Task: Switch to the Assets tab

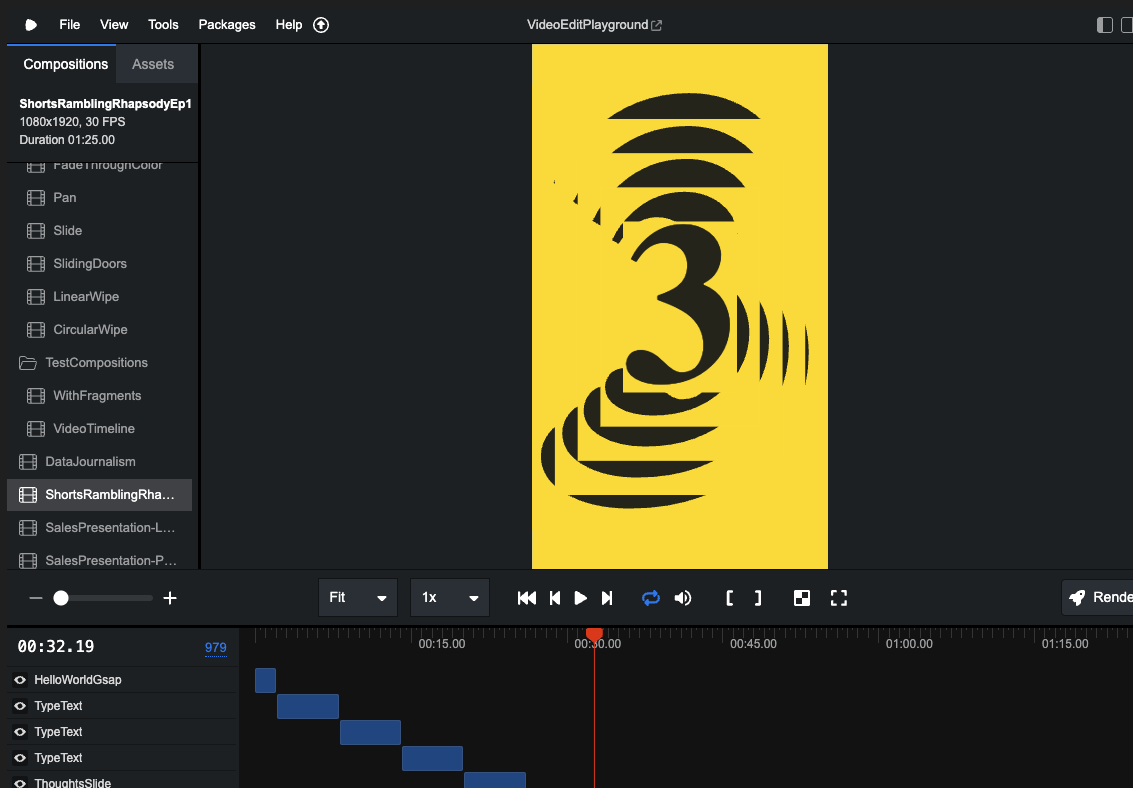Action: pos(153,64)
